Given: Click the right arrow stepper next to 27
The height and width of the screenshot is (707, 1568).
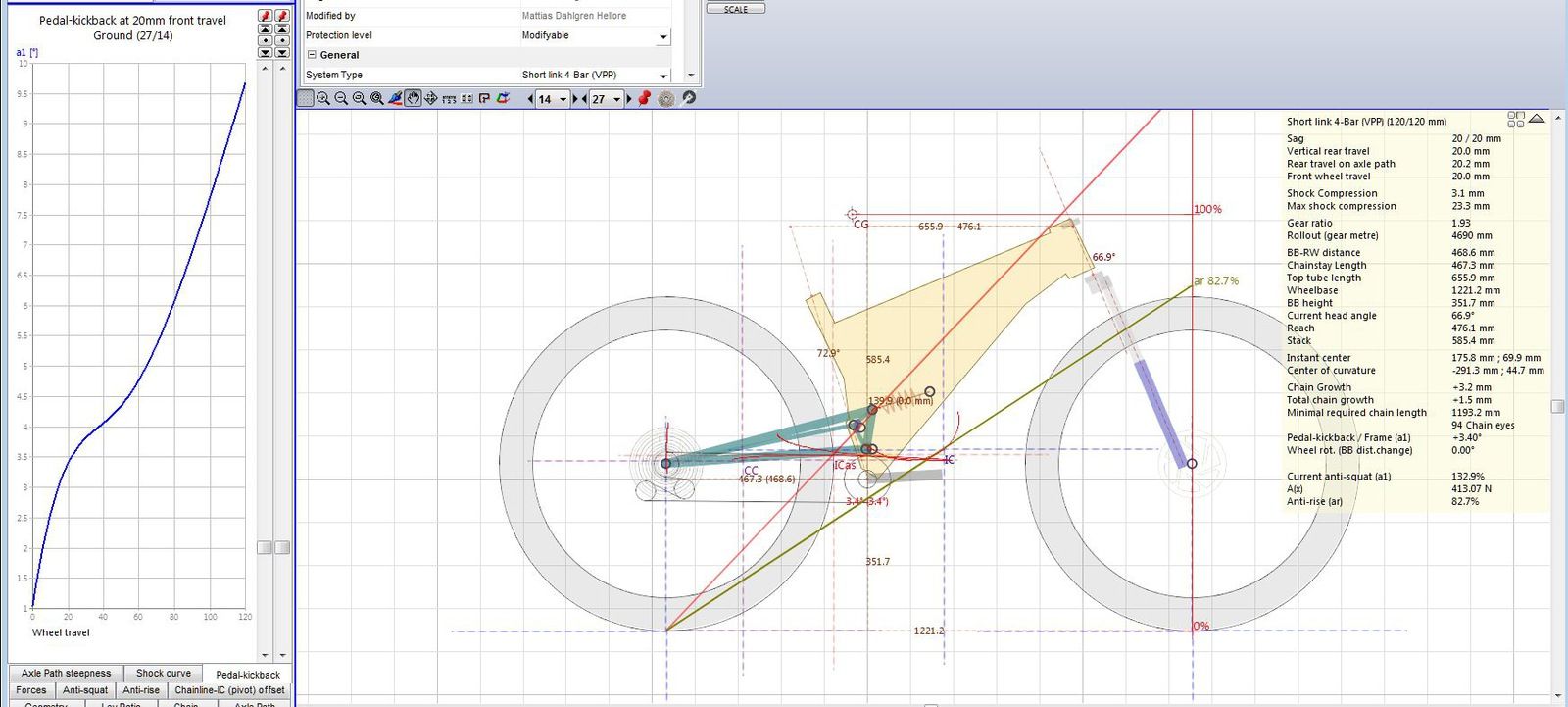Looking at the screenshot, I should click(x=629, y=99).
